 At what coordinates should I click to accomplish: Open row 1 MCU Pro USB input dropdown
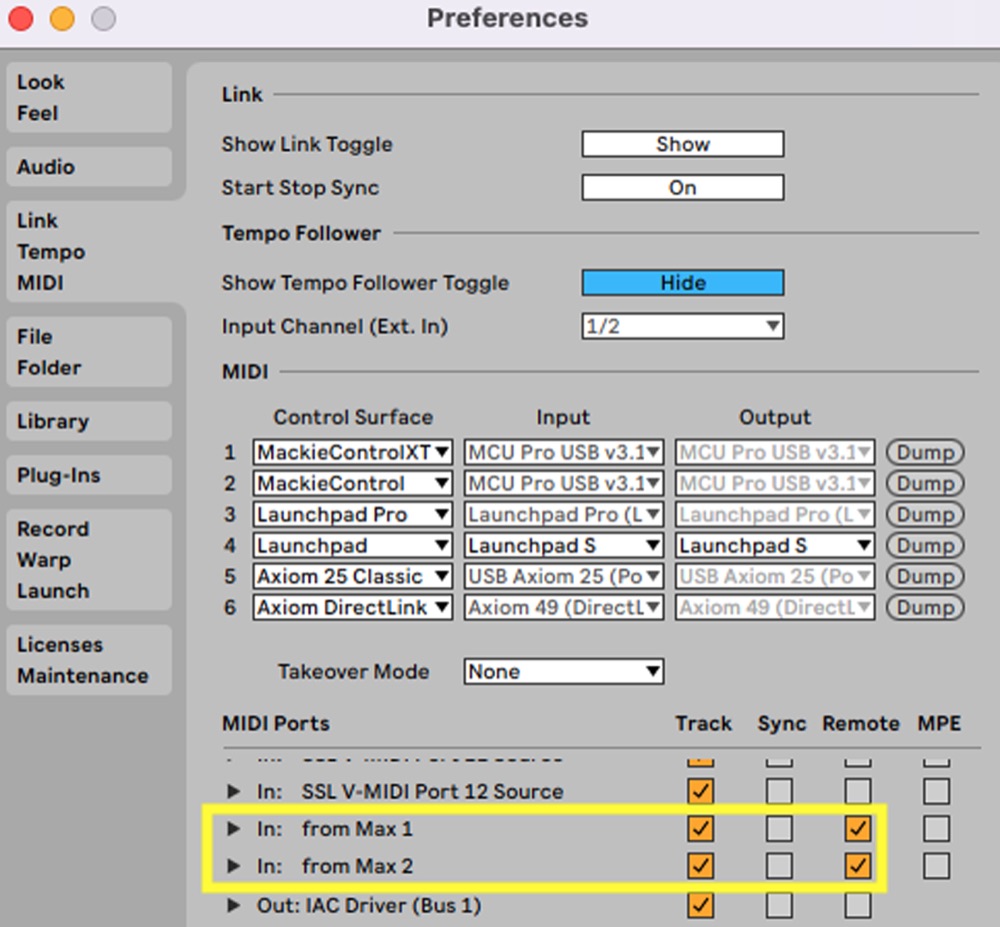pyautogui.click(x=564, y=452)
